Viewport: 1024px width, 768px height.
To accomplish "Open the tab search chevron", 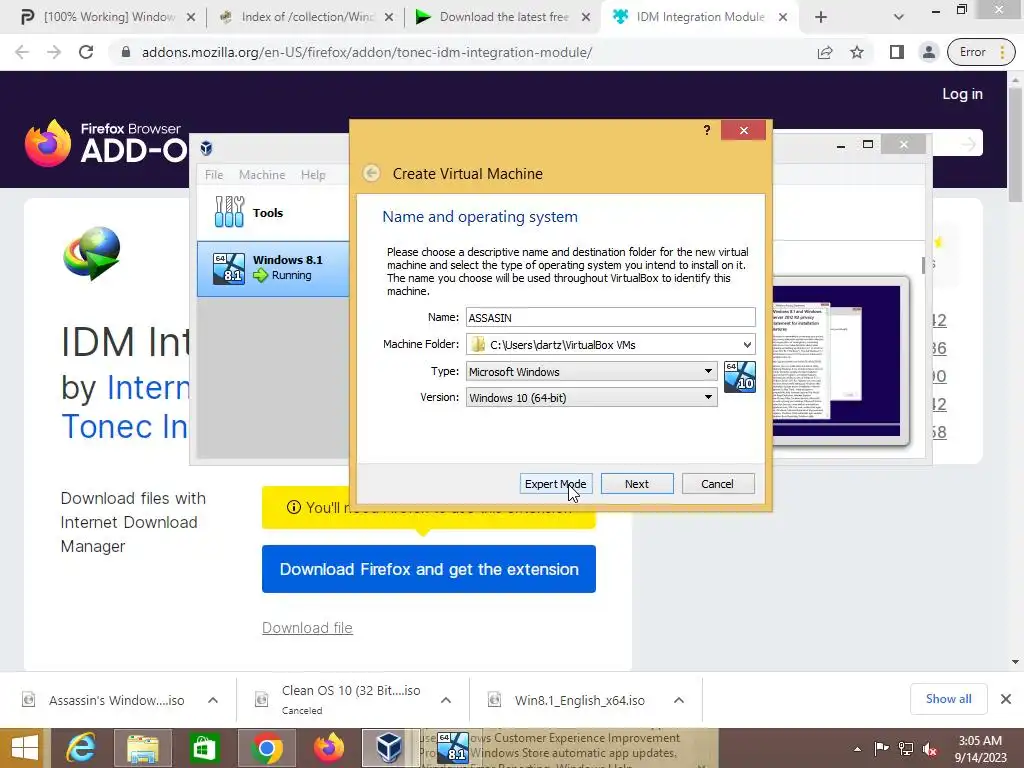I will coord(899,17).
